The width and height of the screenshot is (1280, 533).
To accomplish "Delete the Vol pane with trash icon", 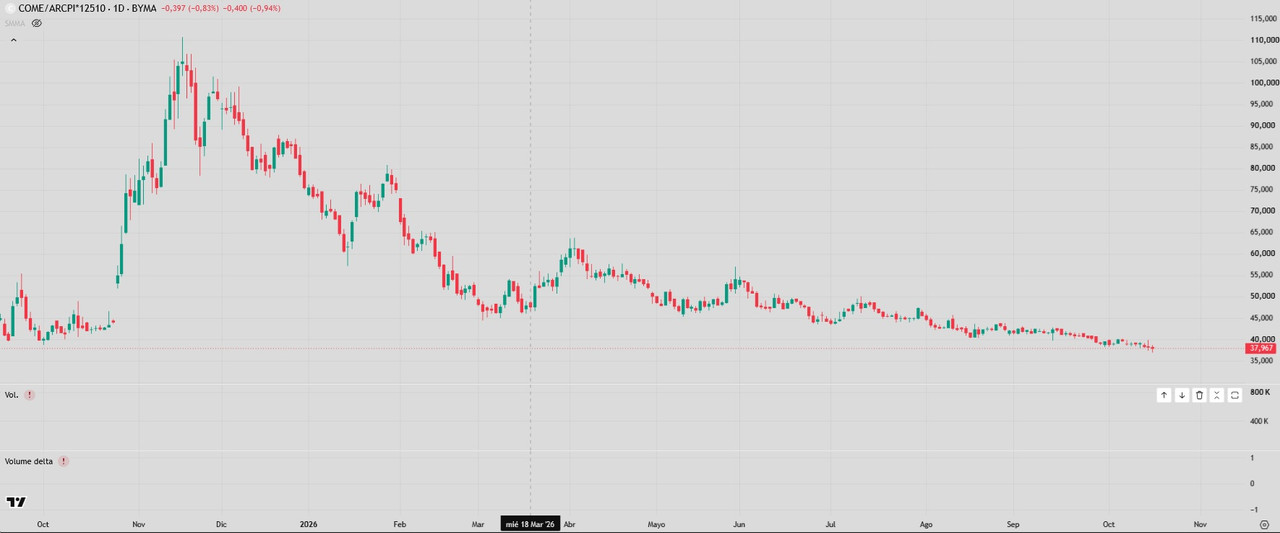I will point(1199,395).
